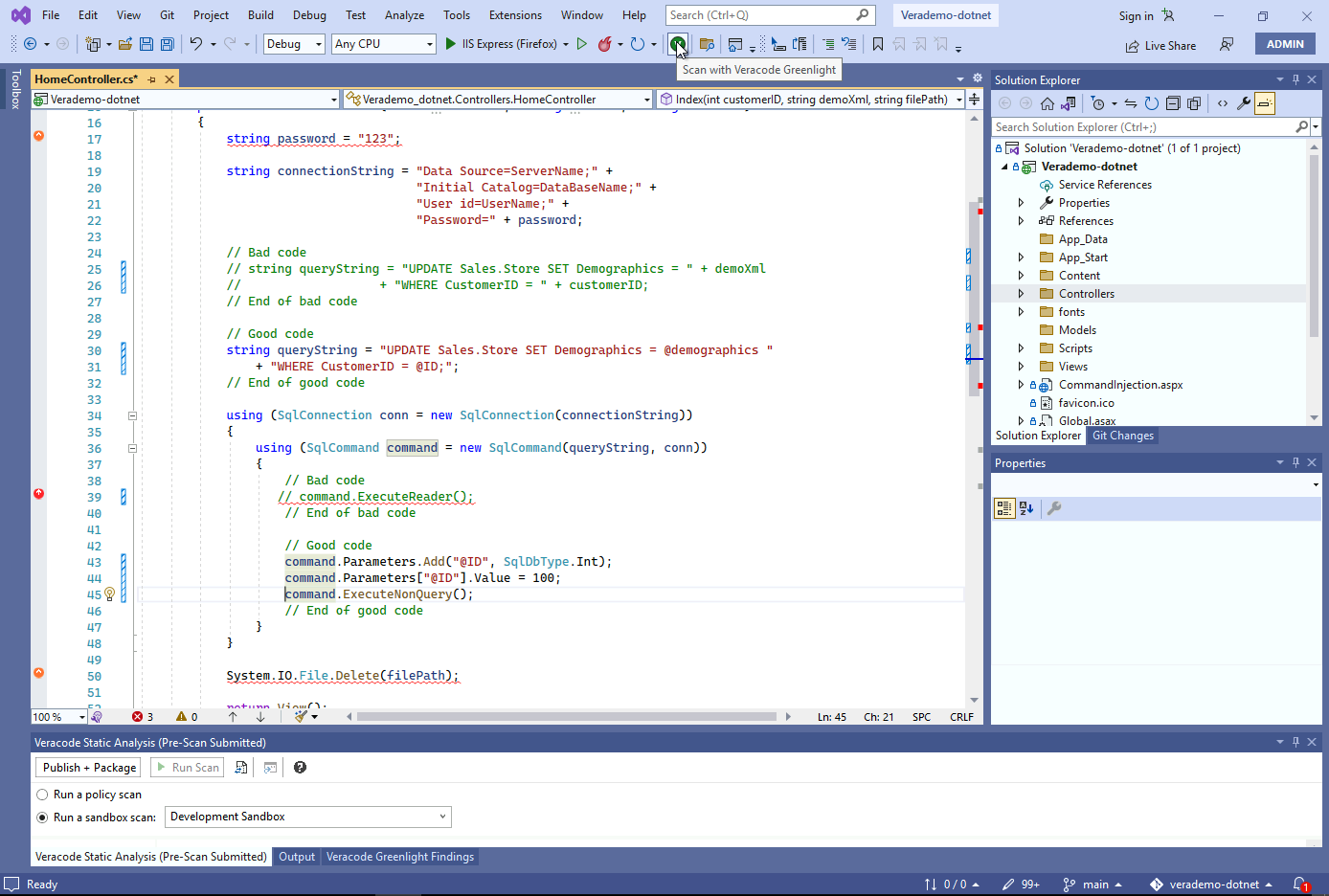
Task: Click Refresh icon in Solution Explorer toolbar
Action: (1152, 103)
